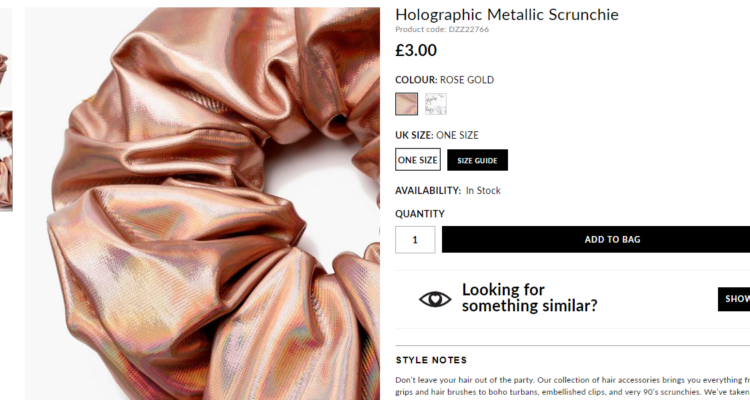Click the STYLE NOTES heading

click(x=431, y=360)
